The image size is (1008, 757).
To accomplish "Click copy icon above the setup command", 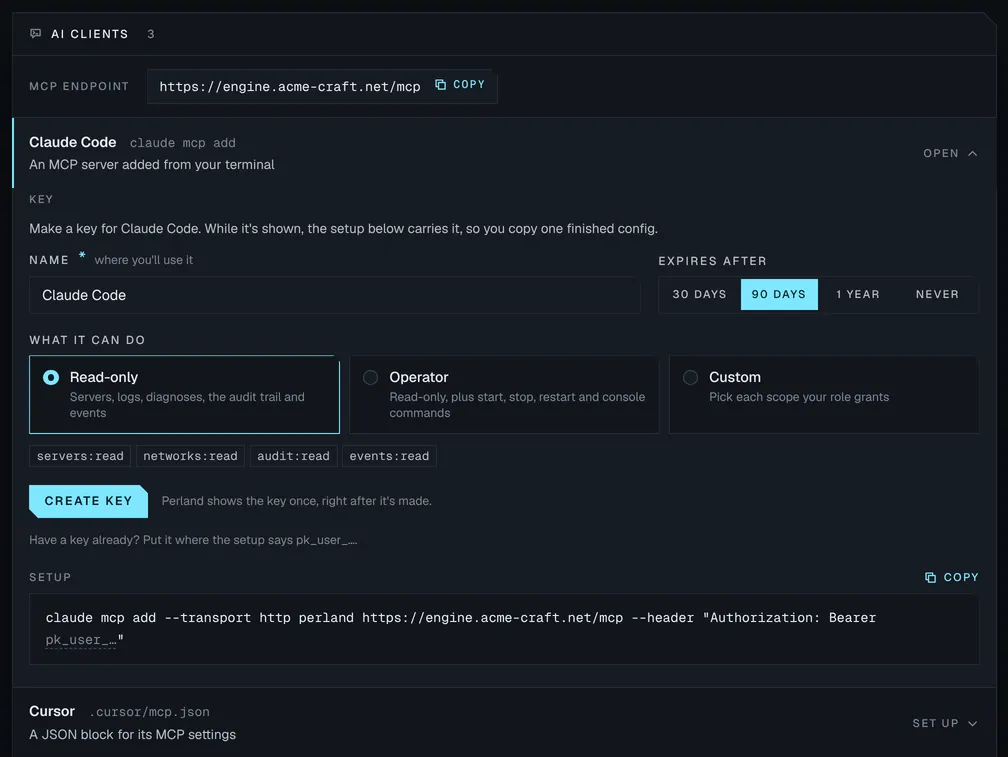I will click(930, 577).
